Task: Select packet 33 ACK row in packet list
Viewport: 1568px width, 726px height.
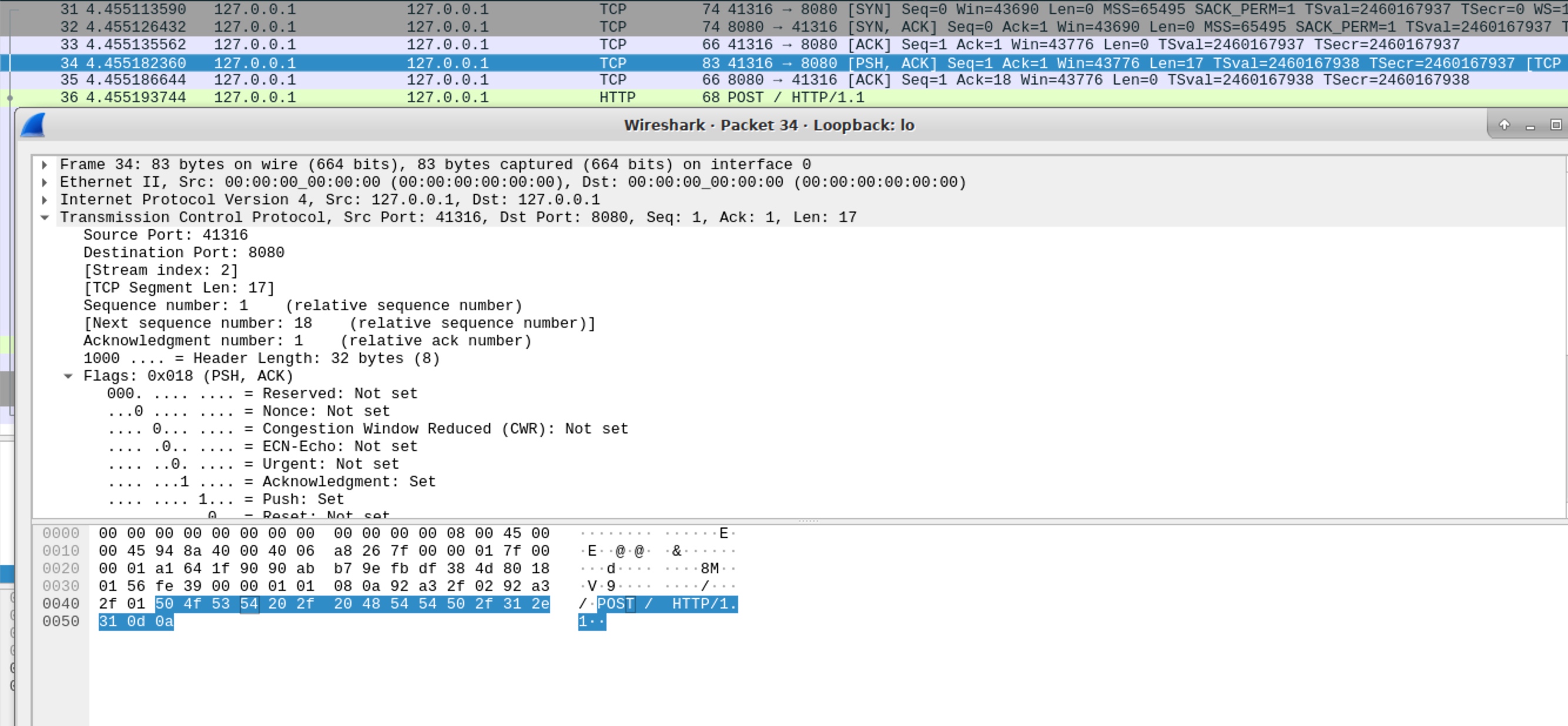Action: 784,45
